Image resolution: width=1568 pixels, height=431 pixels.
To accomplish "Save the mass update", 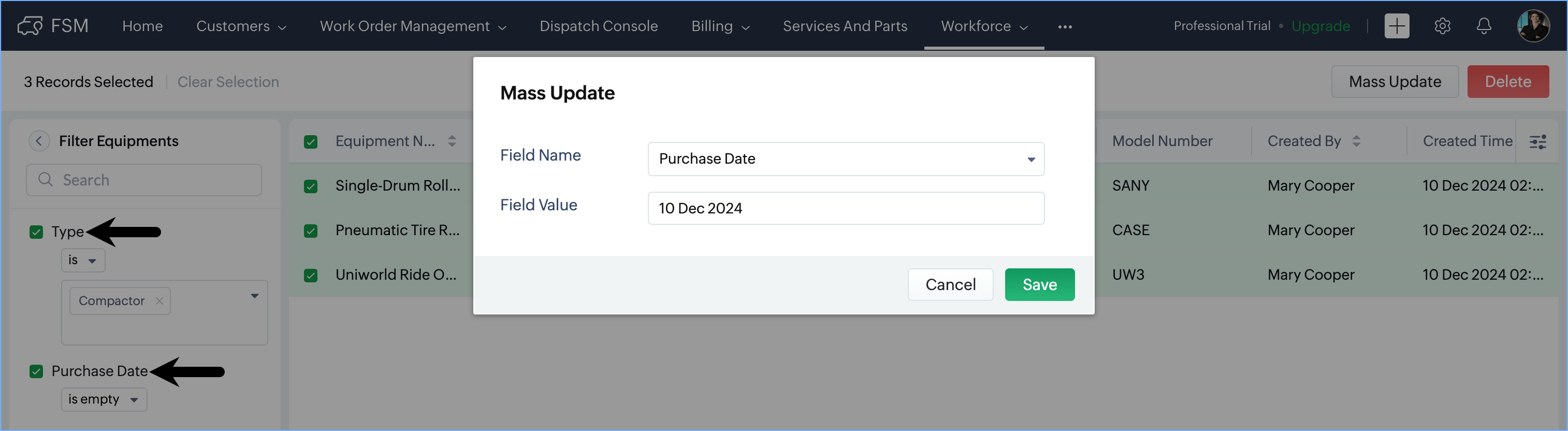I will [1039, 285].
